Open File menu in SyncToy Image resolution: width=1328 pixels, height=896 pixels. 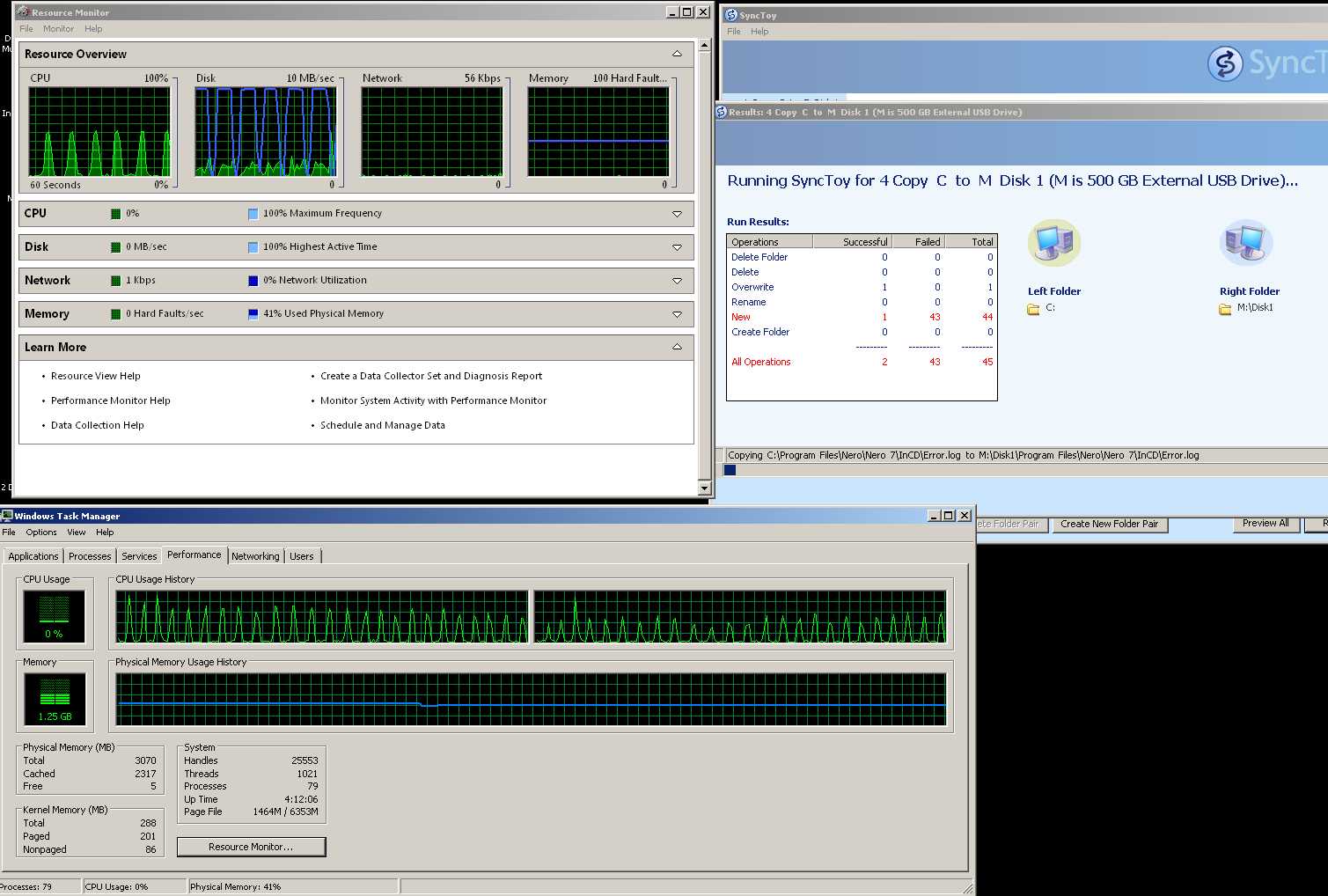tap(734, 32)
